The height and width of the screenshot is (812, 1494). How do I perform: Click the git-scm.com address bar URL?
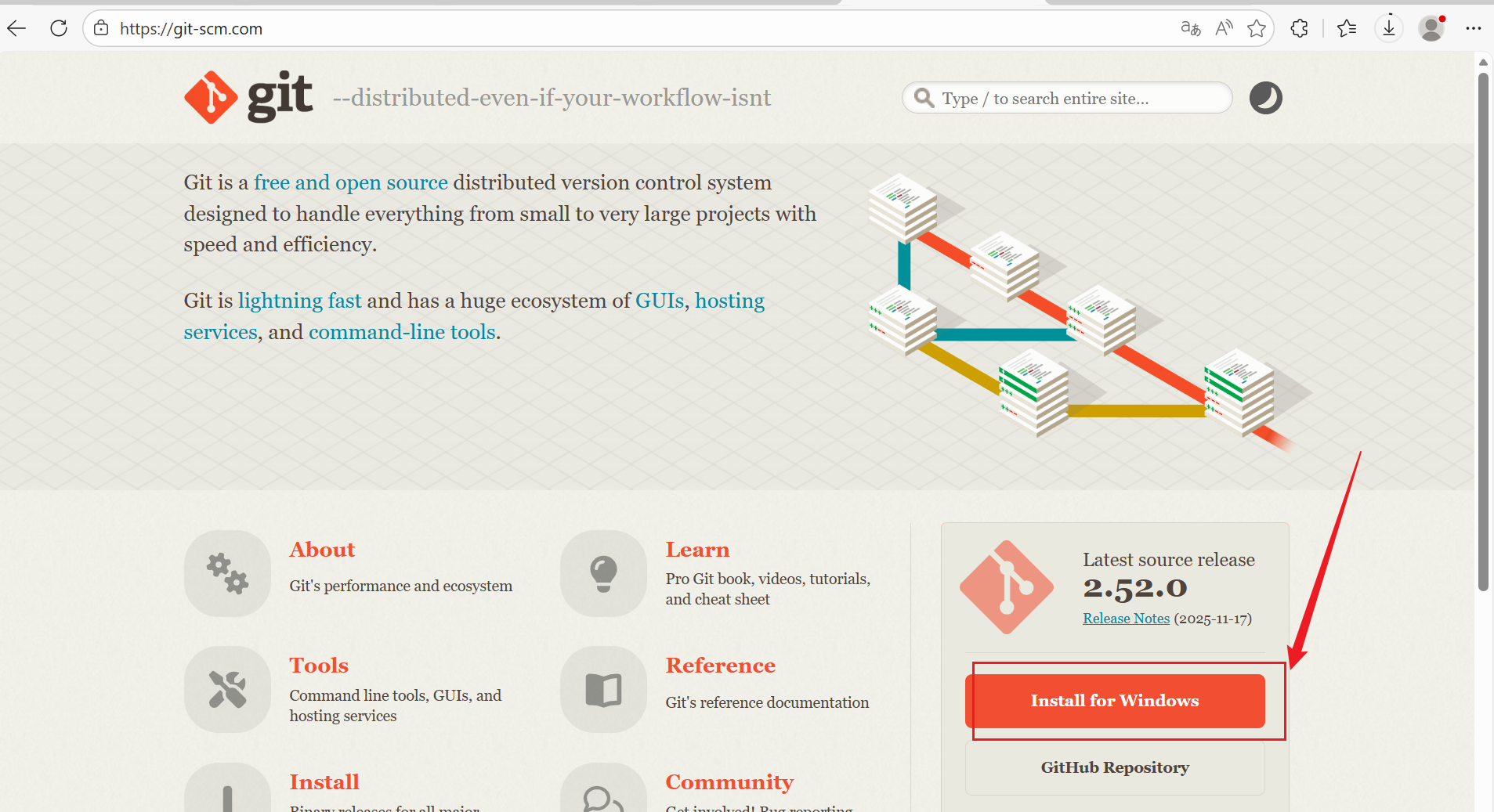pos(191,29)
